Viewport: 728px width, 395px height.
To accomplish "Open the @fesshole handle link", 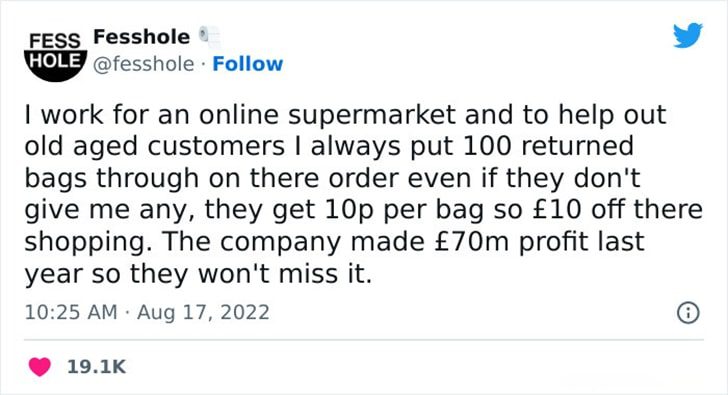I will [x=143, y=64].
